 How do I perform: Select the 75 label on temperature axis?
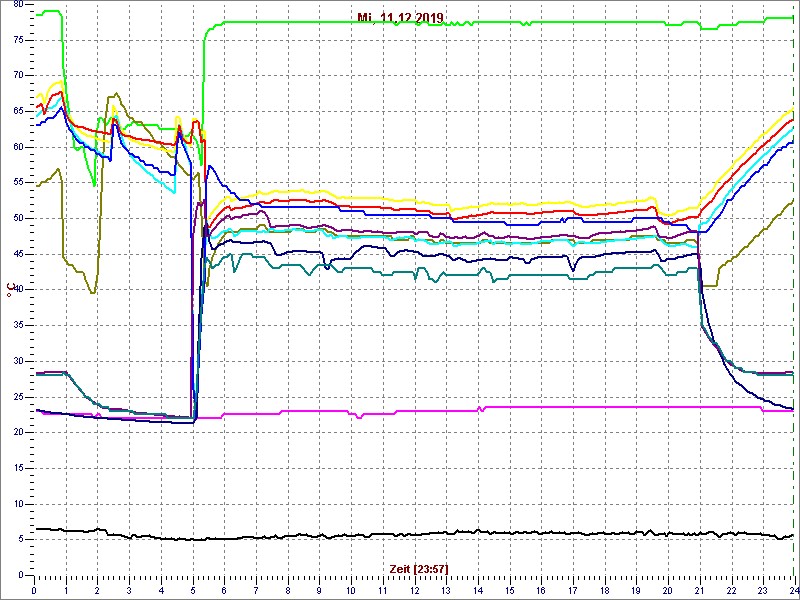pyautogui.click(x=18, y=40)
